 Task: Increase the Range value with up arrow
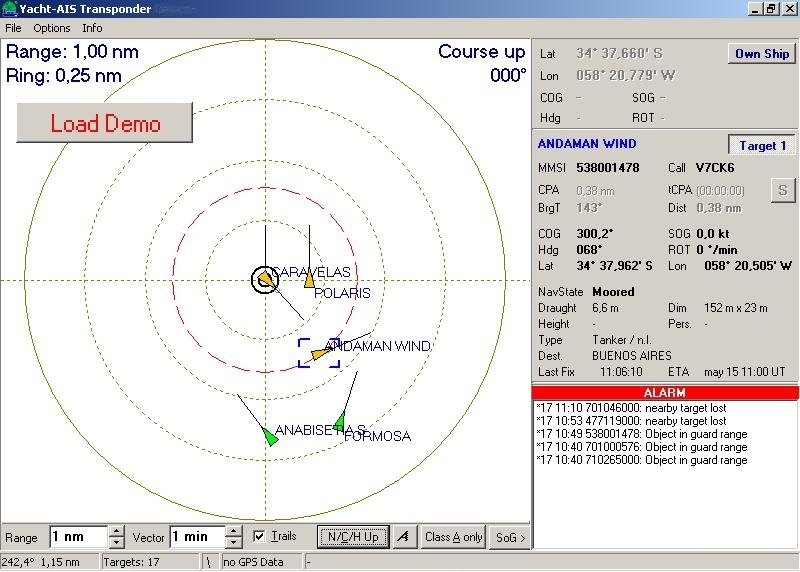click(116, 531)
